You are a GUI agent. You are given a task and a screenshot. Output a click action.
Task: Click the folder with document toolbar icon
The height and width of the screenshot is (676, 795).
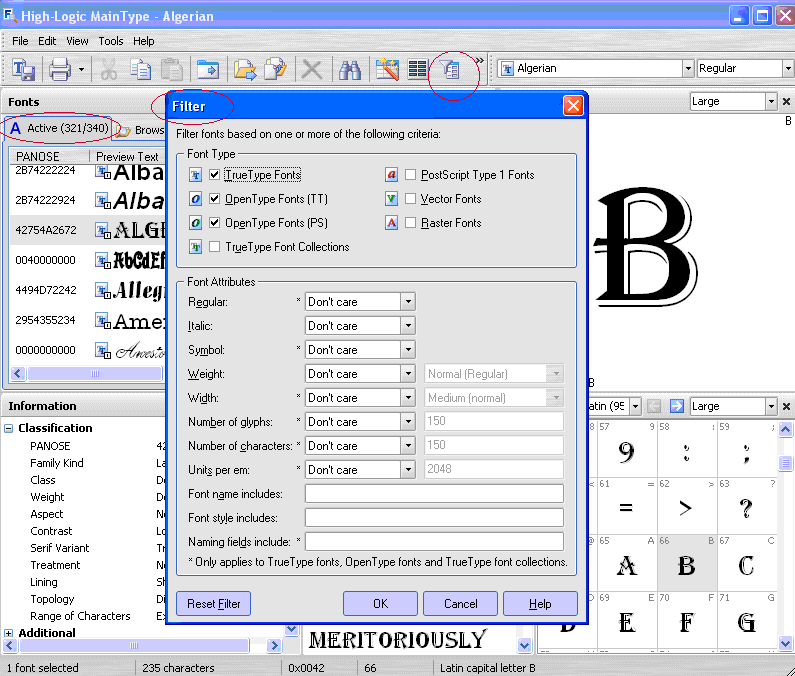tap(275, 69)
